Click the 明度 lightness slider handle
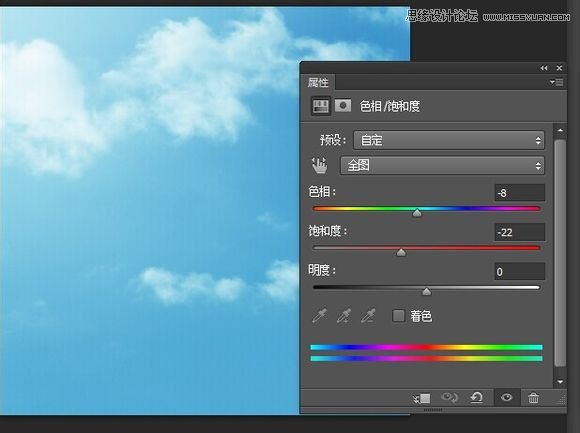 tap(426, 292)
